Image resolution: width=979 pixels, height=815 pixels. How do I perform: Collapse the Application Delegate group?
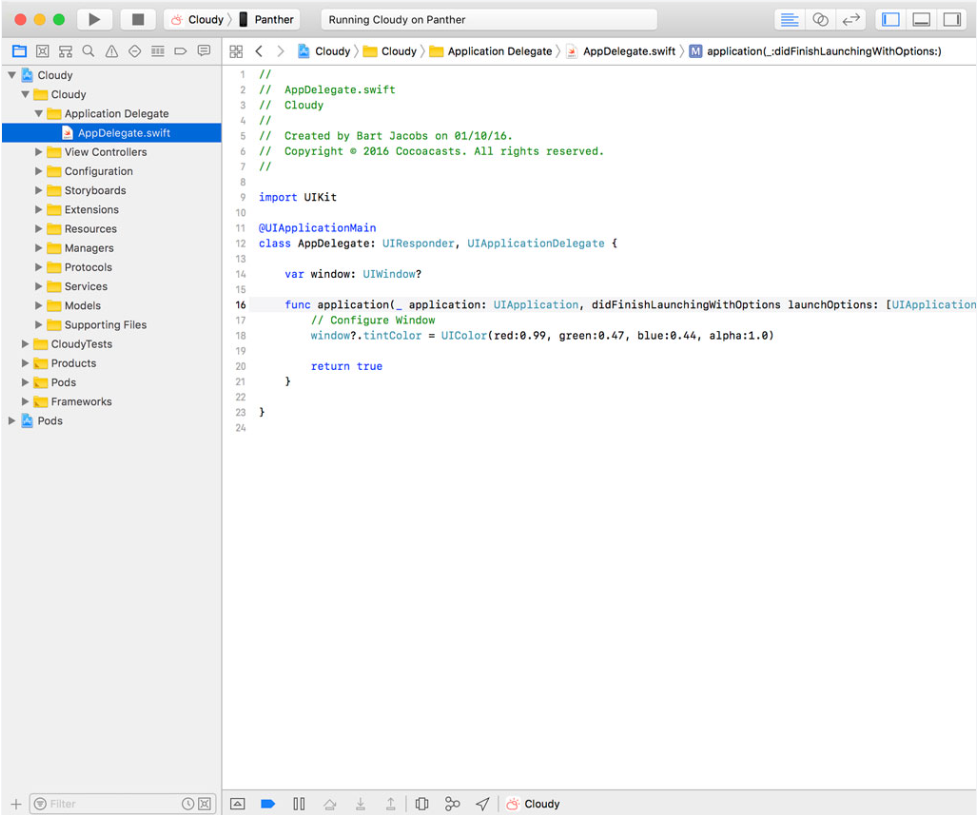point(38,113)
